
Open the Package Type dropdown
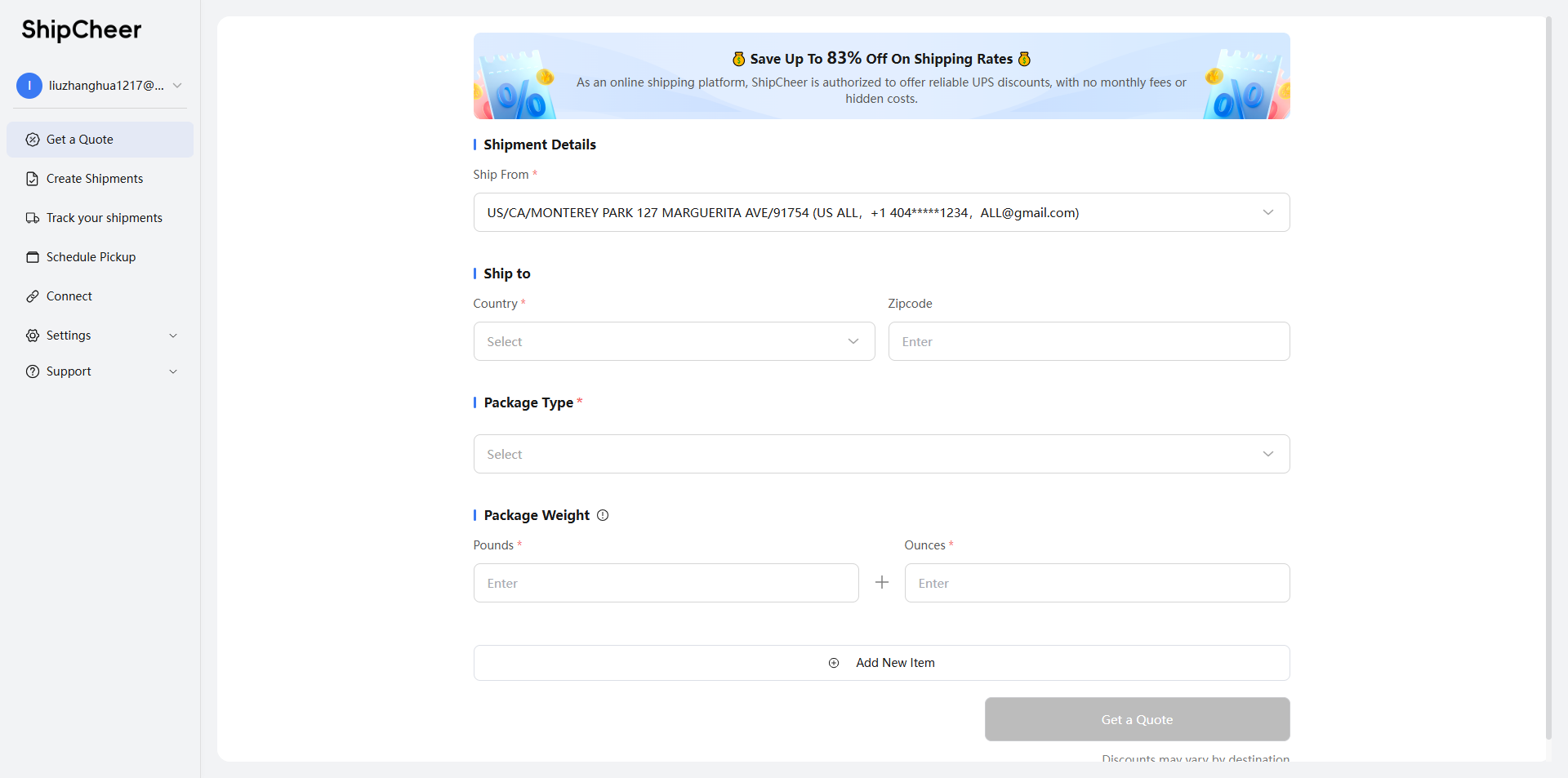pyautogui.click(x=880, y=454)
